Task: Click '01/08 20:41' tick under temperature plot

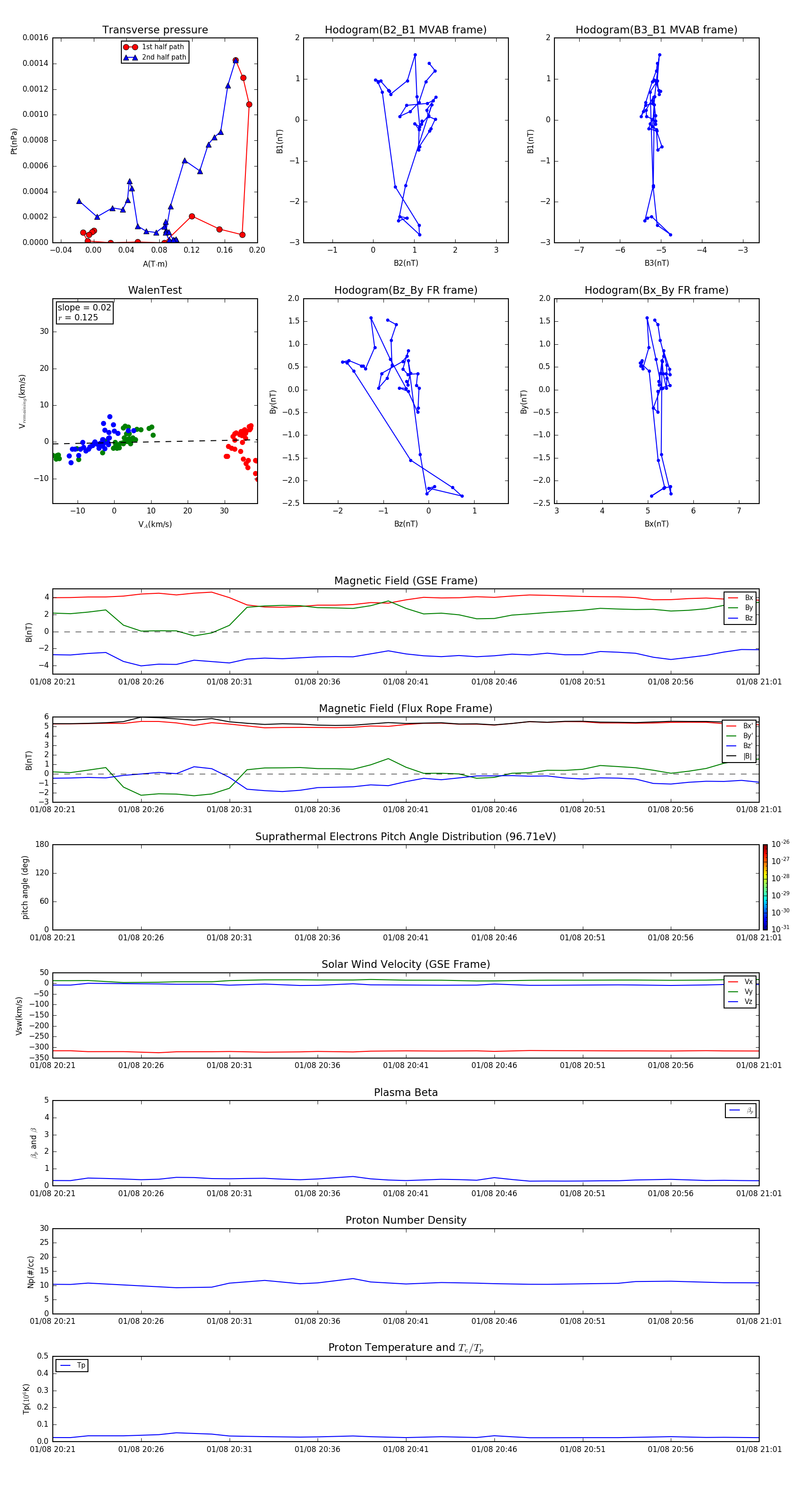Action: pyautogui.click(x=406, y=1449)
